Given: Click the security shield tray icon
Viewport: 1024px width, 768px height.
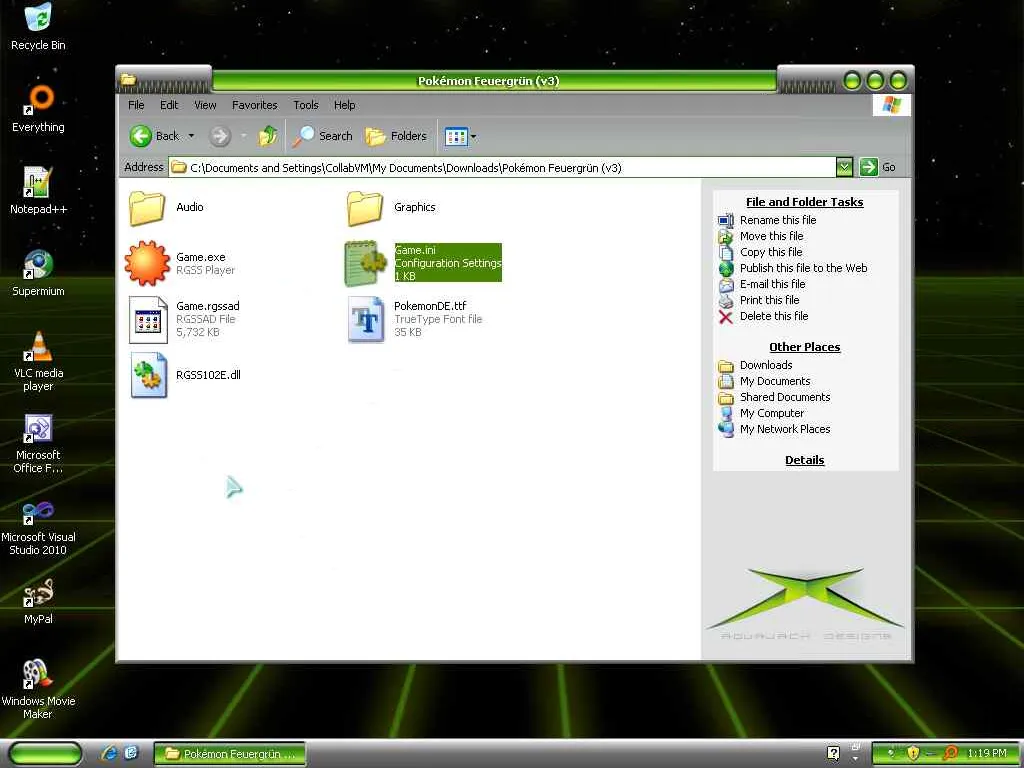Looking at the screenshot, I should (913, 753).
